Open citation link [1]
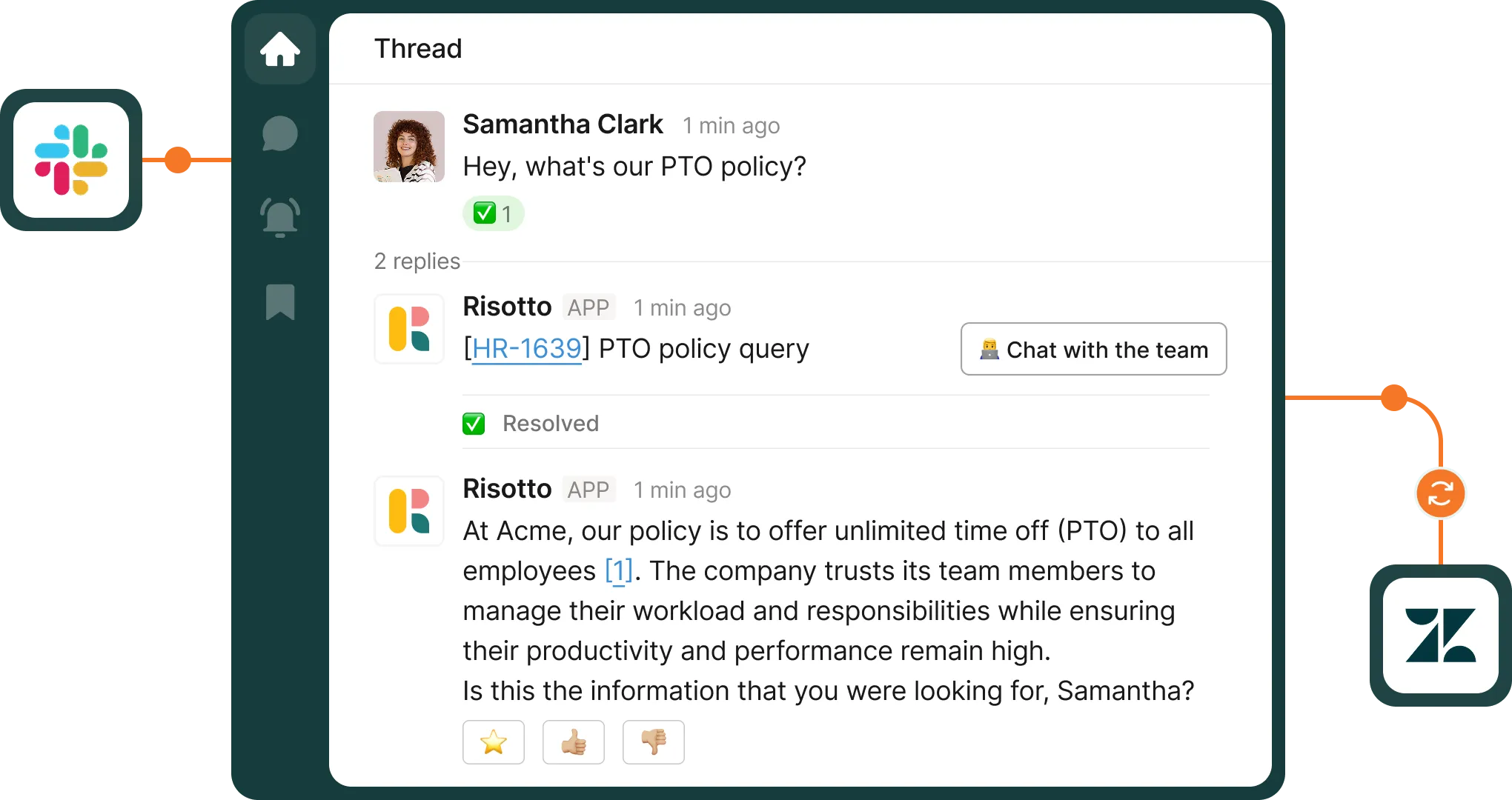This screenshot has height=800, width=1512. [x=619, y=571]
